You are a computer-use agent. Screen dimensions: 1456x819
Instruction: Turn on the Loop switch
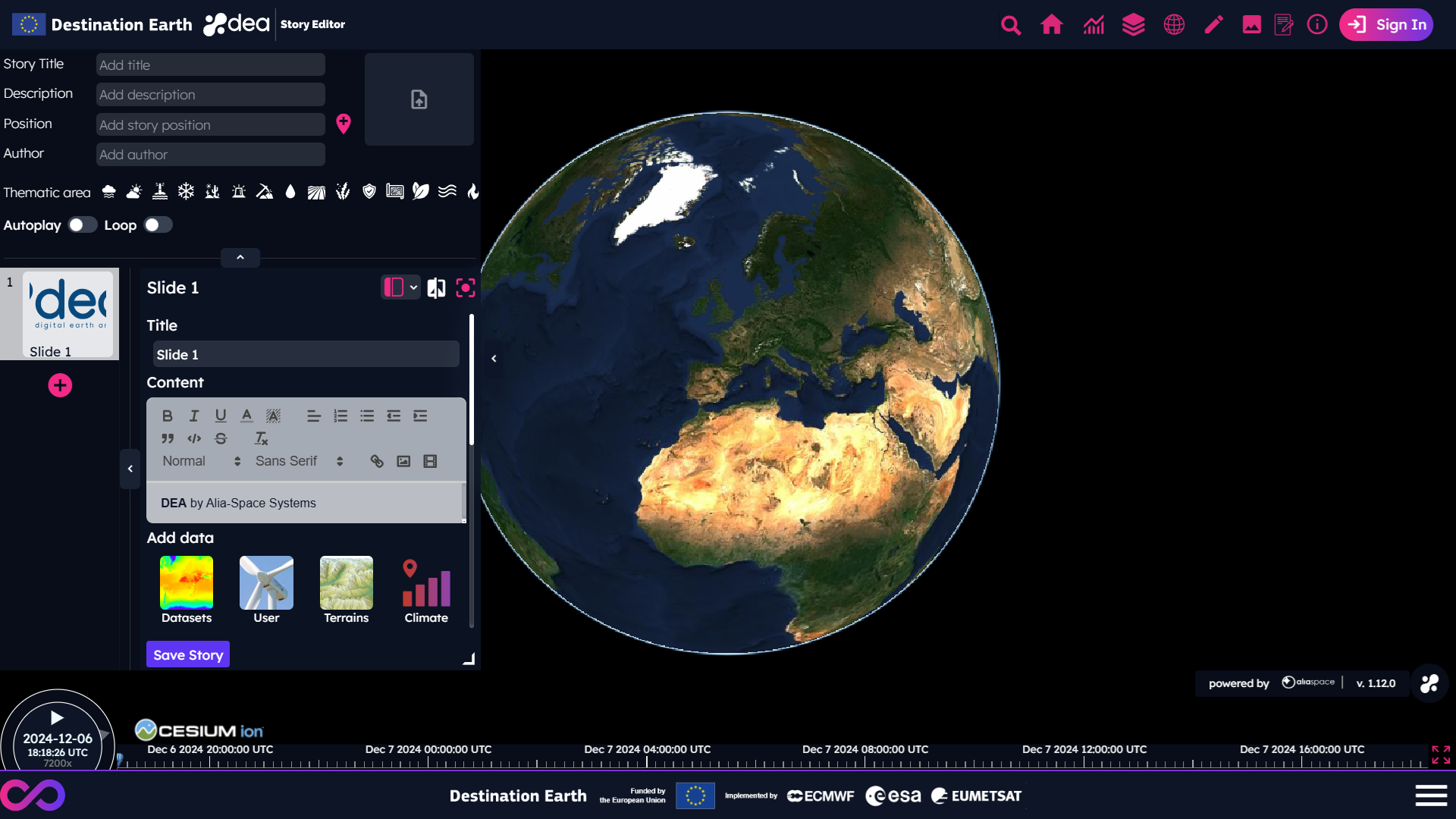point(158,225)
